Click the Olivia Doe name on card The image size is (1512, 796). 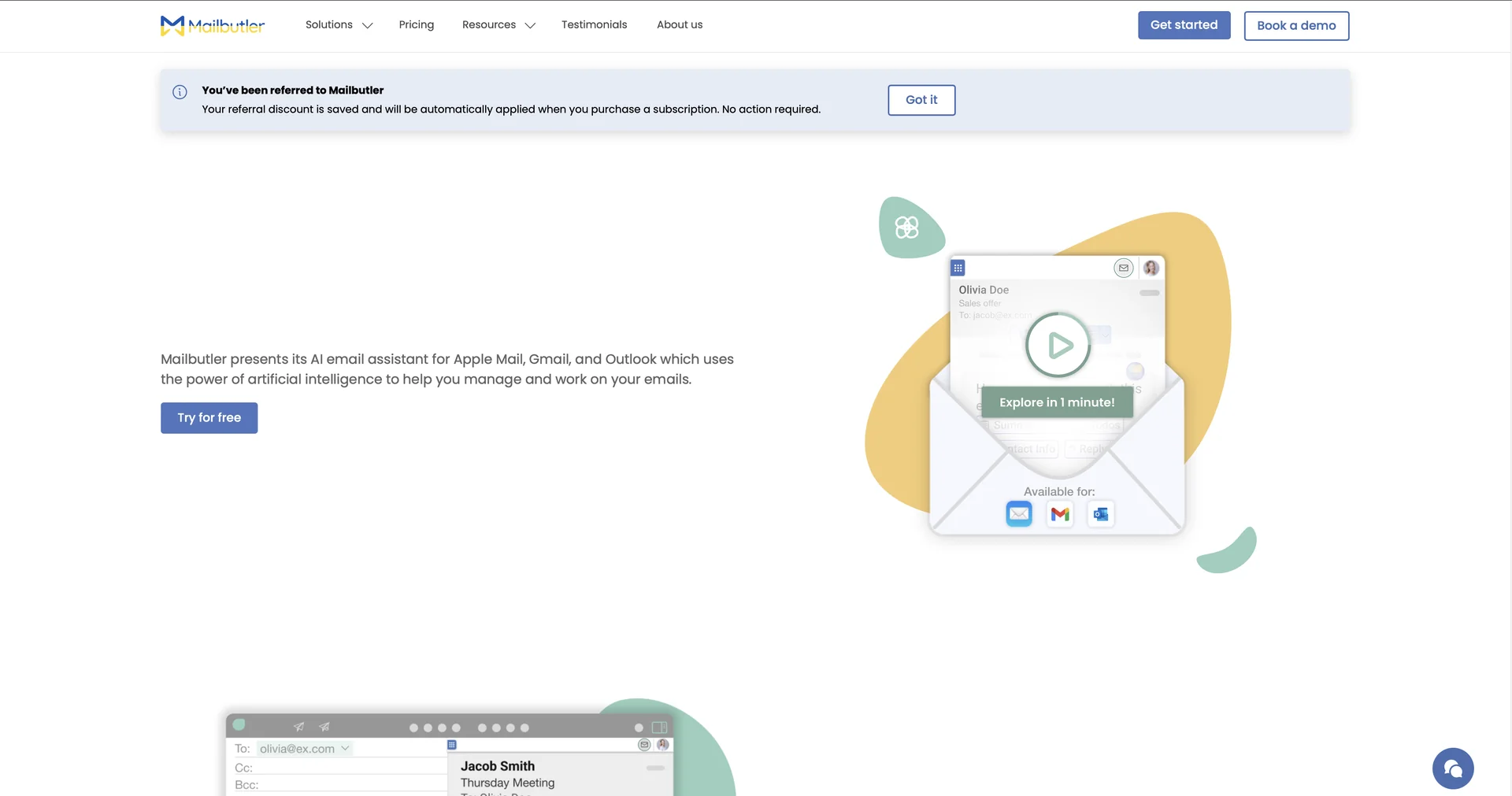coord(984,290)
